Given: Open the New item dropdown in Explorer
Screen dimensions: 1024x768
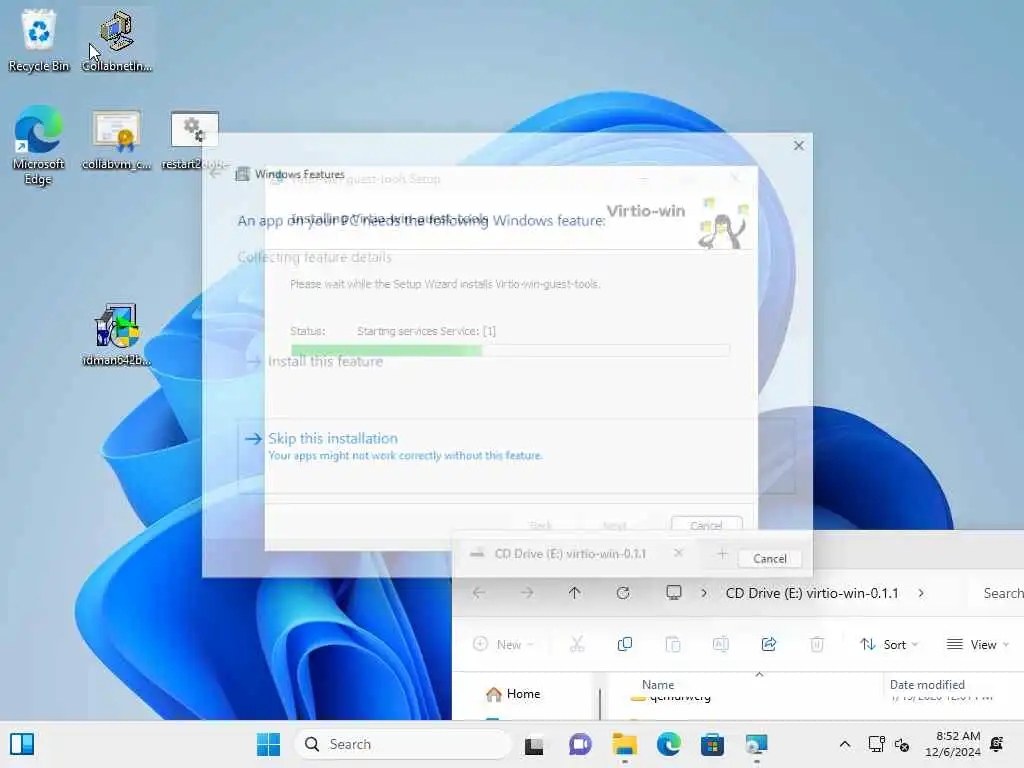Looking at the screenshot, I should coord(503,645).
